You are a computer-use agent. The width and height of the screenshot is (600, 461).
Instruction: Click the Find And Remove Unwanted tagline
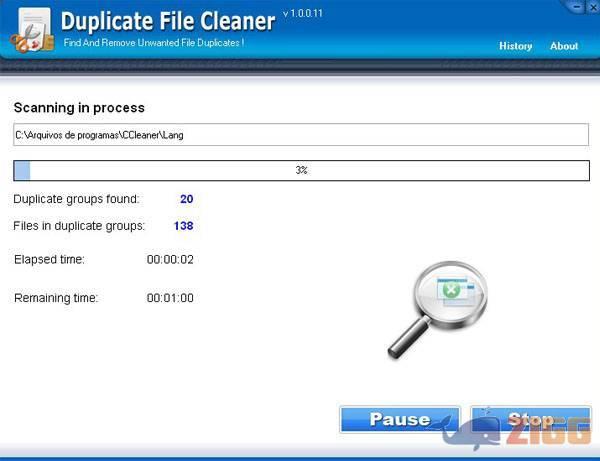154,42
